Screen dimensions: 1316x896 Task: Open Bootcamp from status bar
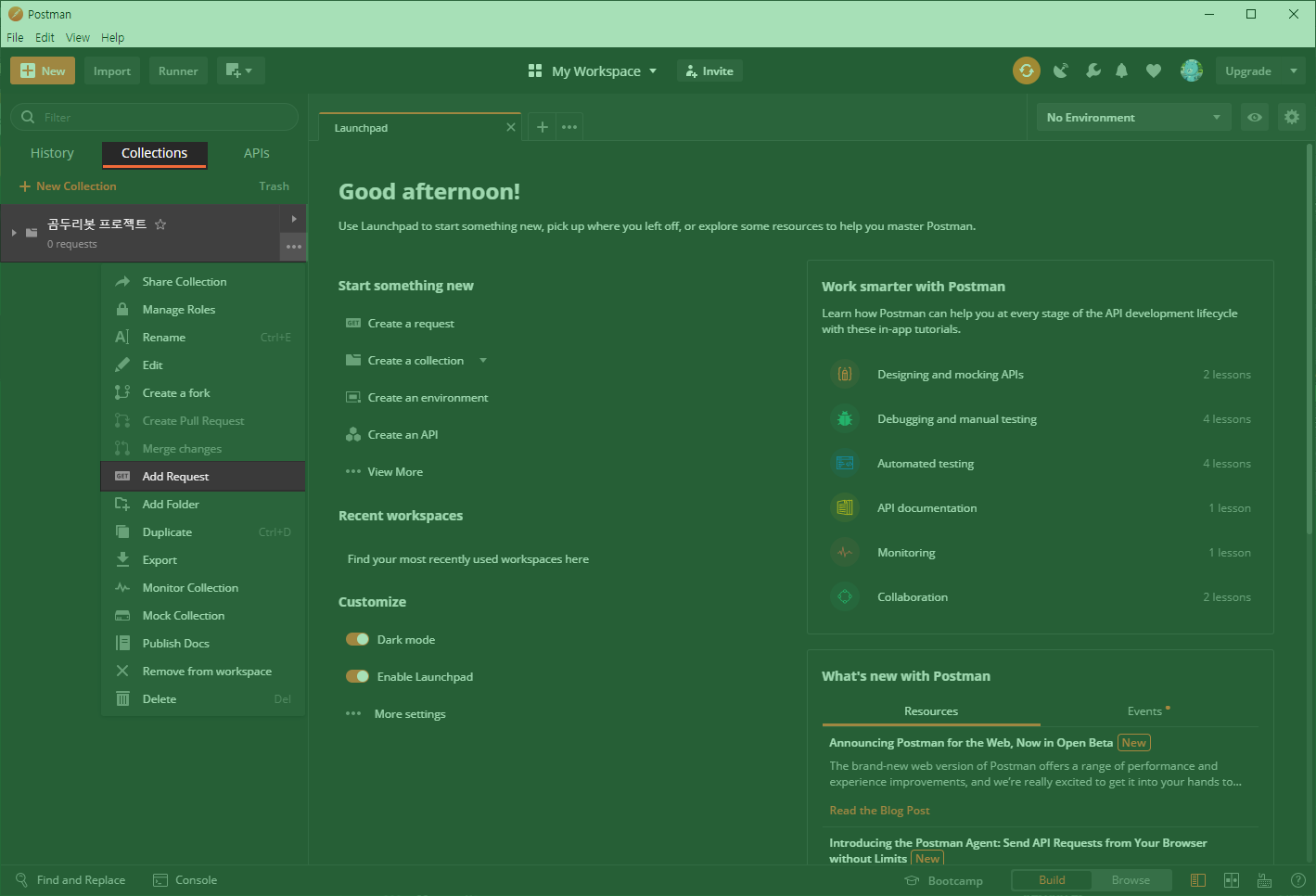[x=944, y=880]
